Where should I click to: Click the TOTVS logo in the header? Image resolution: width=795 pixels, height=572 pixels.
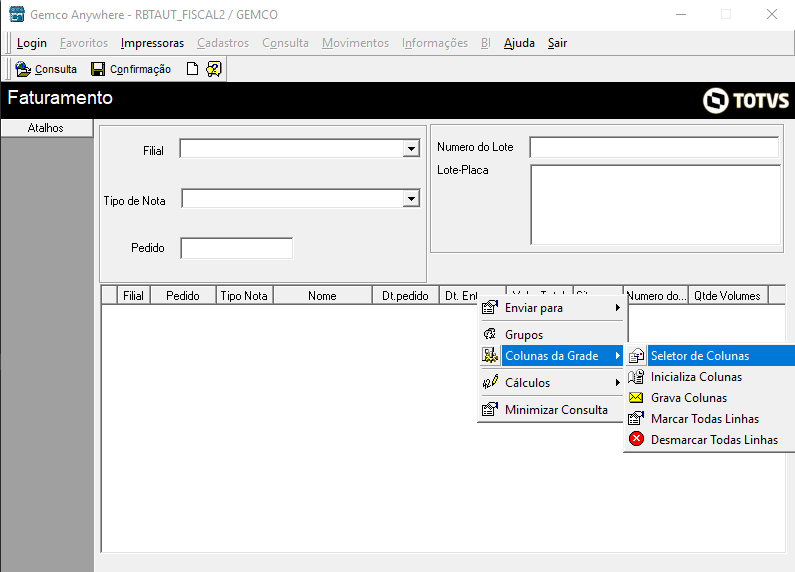click(x=746, y=100)
